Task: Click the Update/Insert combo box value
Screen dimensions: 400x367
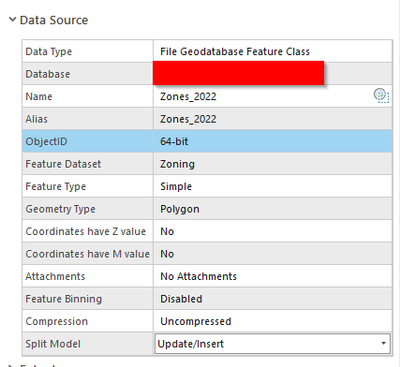Action: pos(272,344)
